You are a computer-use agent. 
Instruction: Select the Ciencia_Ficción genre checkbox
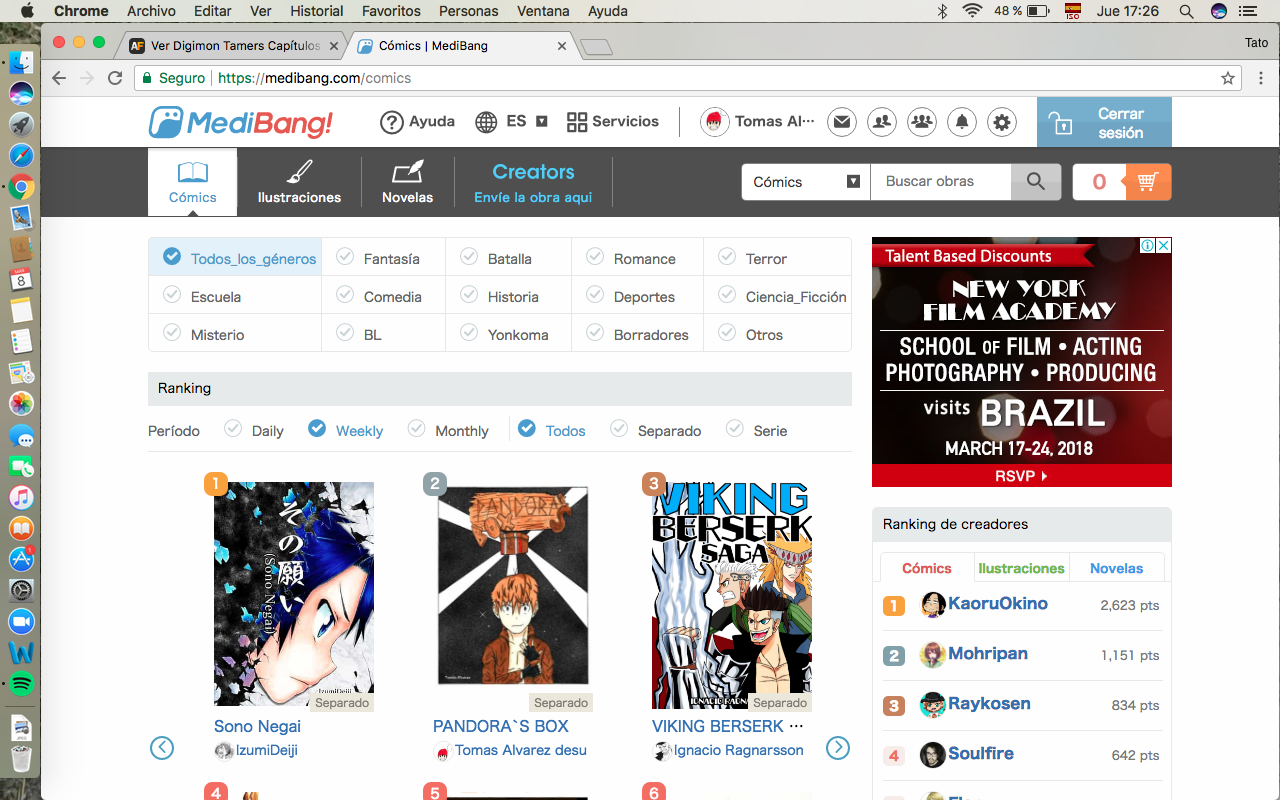727,295
